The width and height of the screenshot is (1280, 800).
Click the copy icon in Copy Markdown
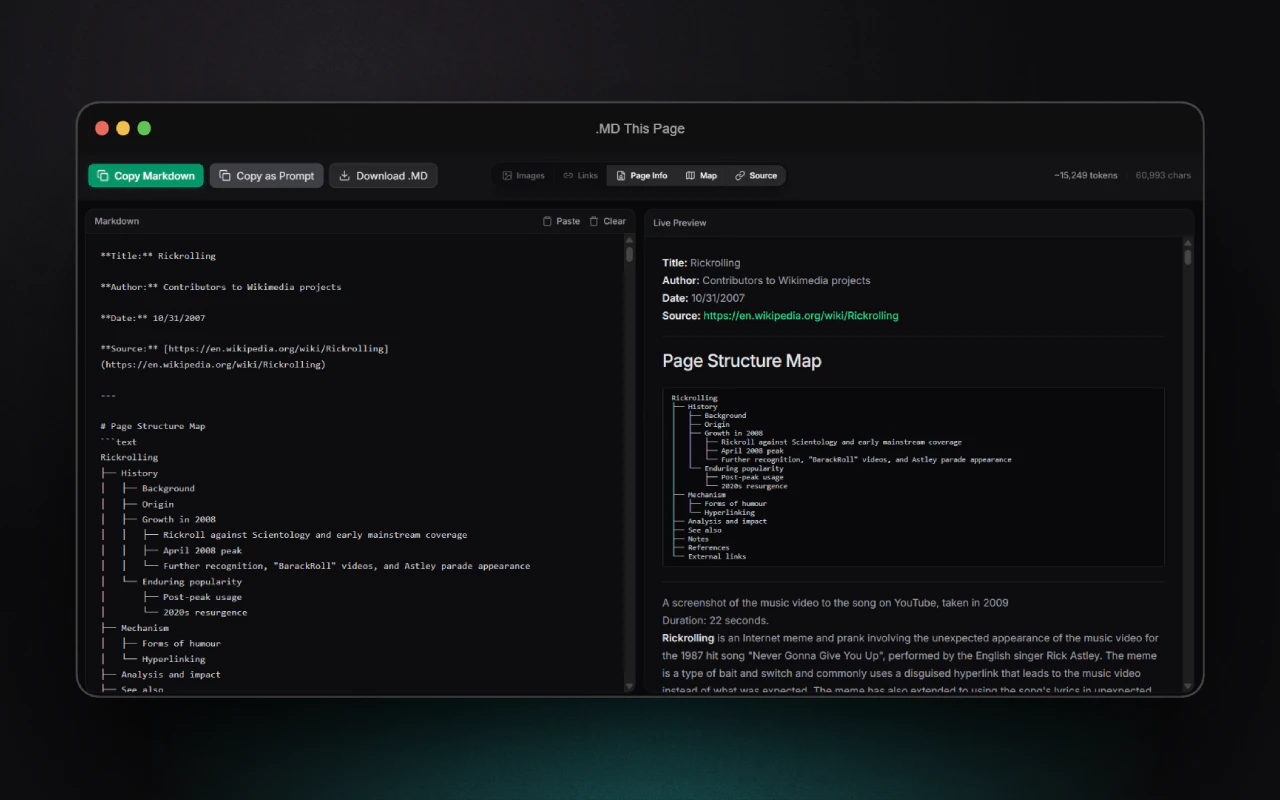pos(103,176)
